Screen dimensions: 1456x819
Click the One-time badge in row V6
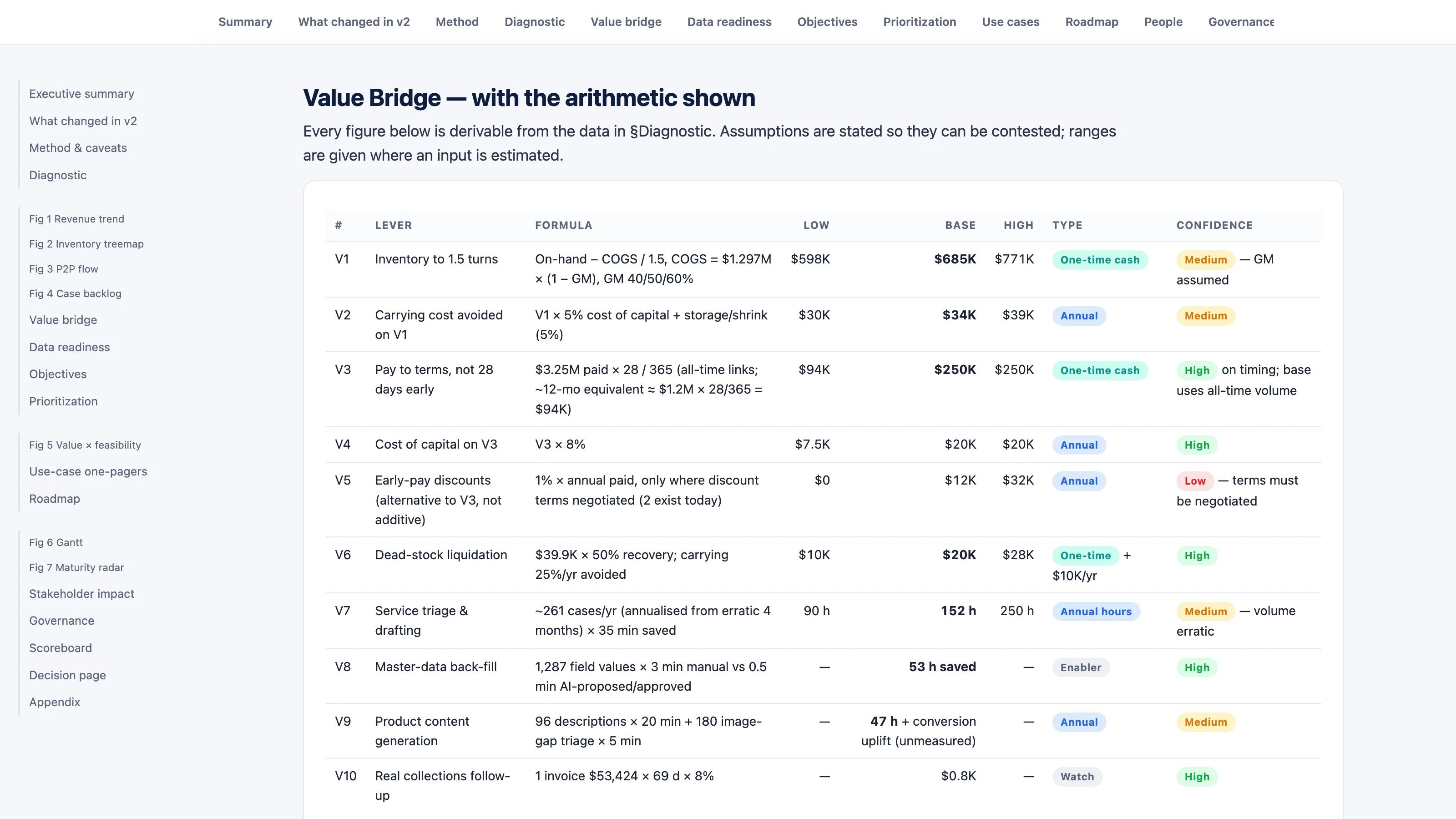(x=1085, y=555)
